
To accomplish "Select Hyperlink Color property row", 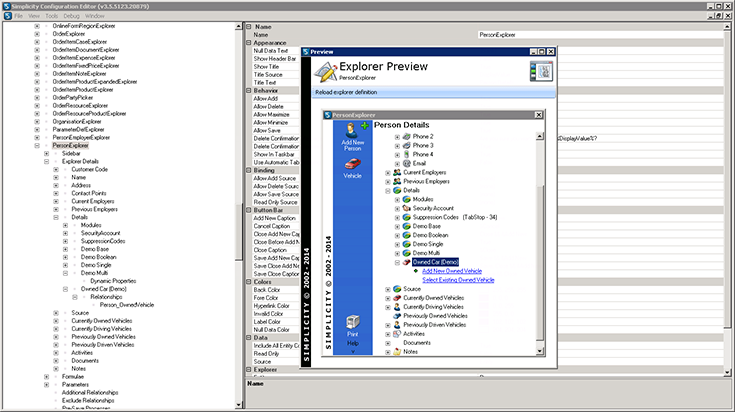I will [271, 306].
